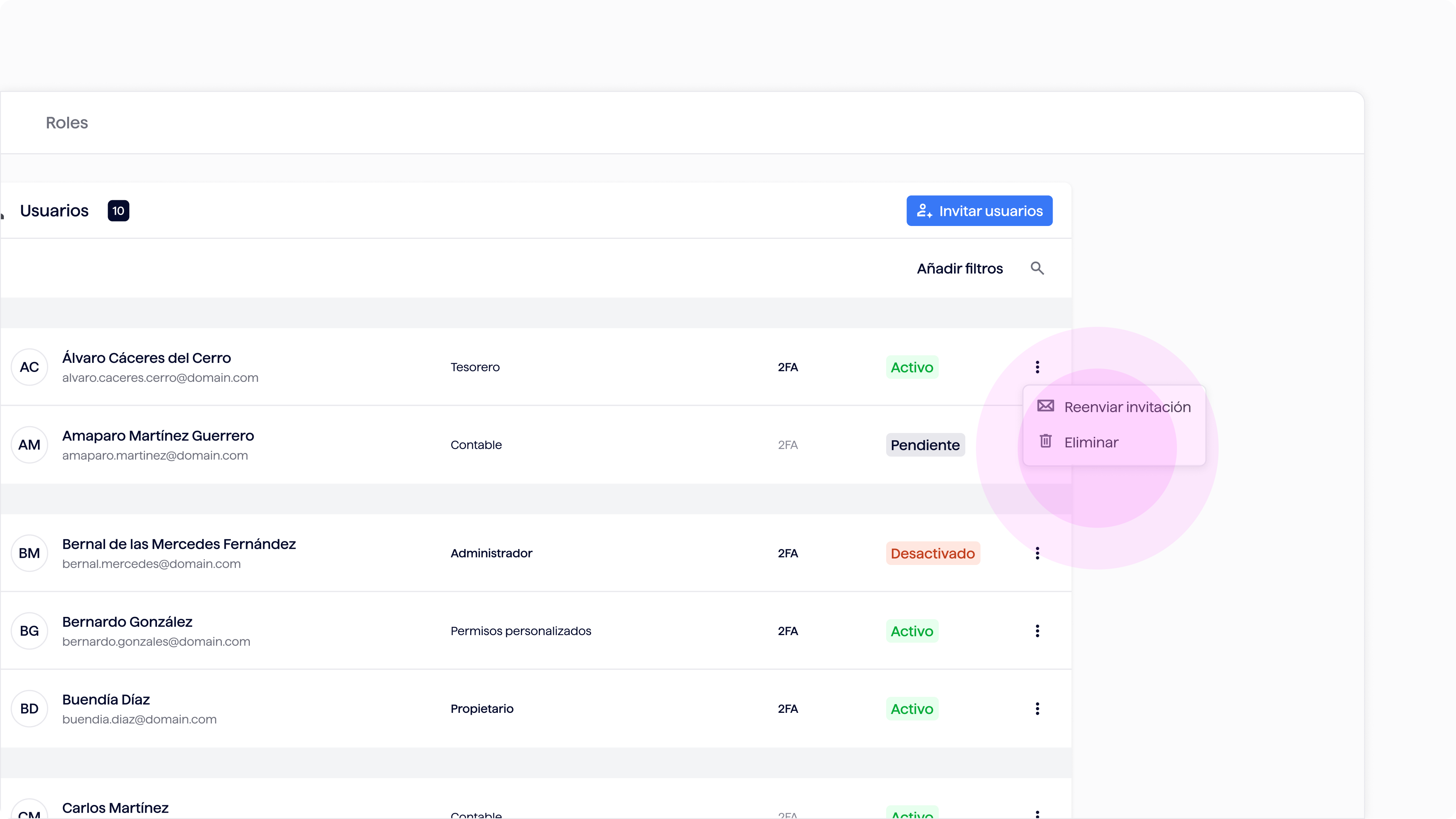Click the search magnifier icon
This screenshot has width=1456, height=819.
[1037, 268]
